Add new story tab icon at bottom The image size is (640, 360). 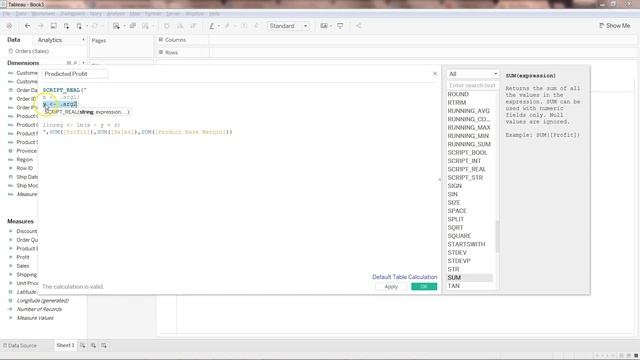tap(104, 345)
